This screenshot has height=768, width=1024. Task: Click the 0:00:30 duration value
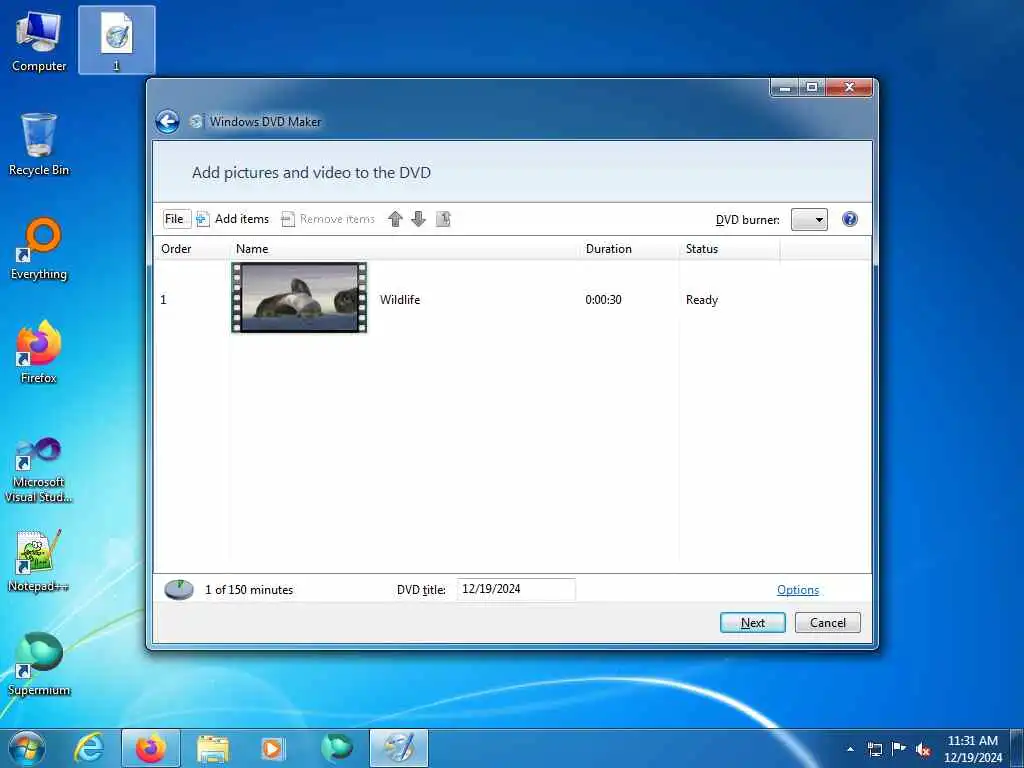pos(603,300)
